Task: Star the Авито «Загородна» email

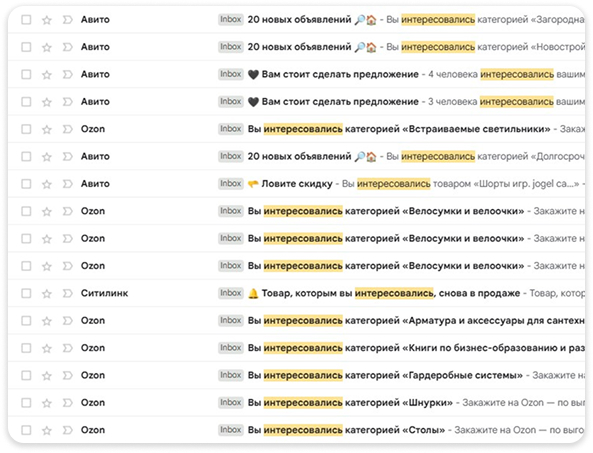Action: click(x=47, y=20)
